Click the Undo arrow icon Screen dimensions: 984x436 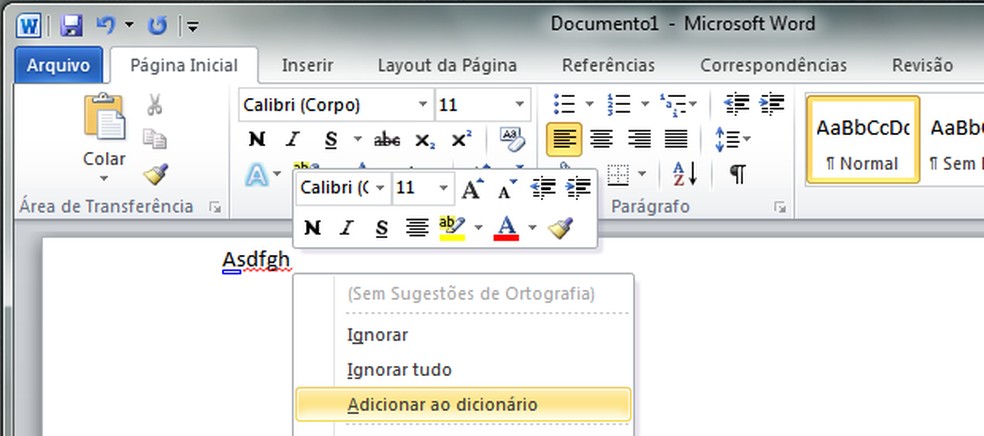[x=106, y=25]
